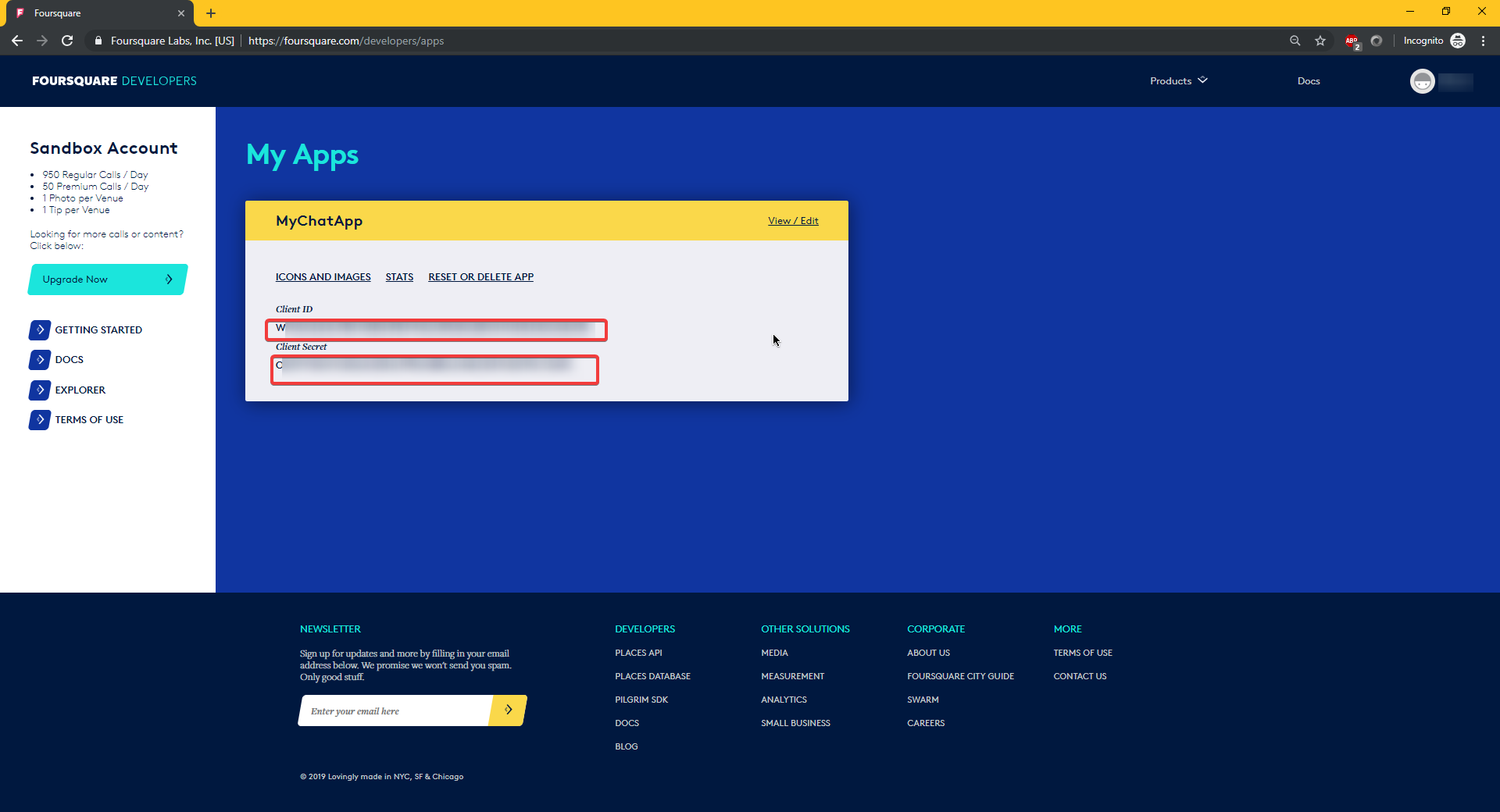Click the newsletter email input field

coord(395,711)
